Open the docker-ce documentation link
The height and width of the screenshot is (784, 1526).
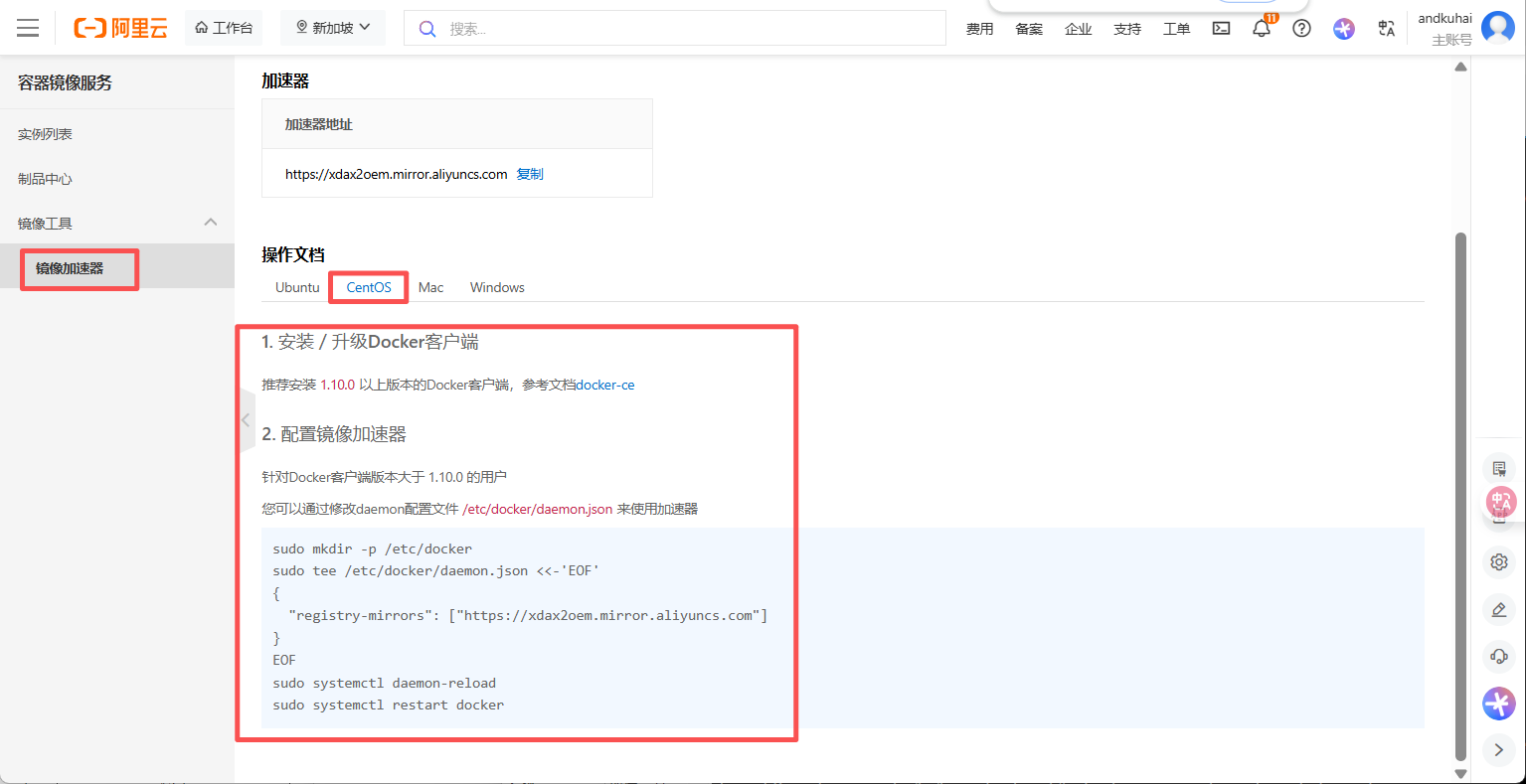pyautogui.click(x=604, y=385)
